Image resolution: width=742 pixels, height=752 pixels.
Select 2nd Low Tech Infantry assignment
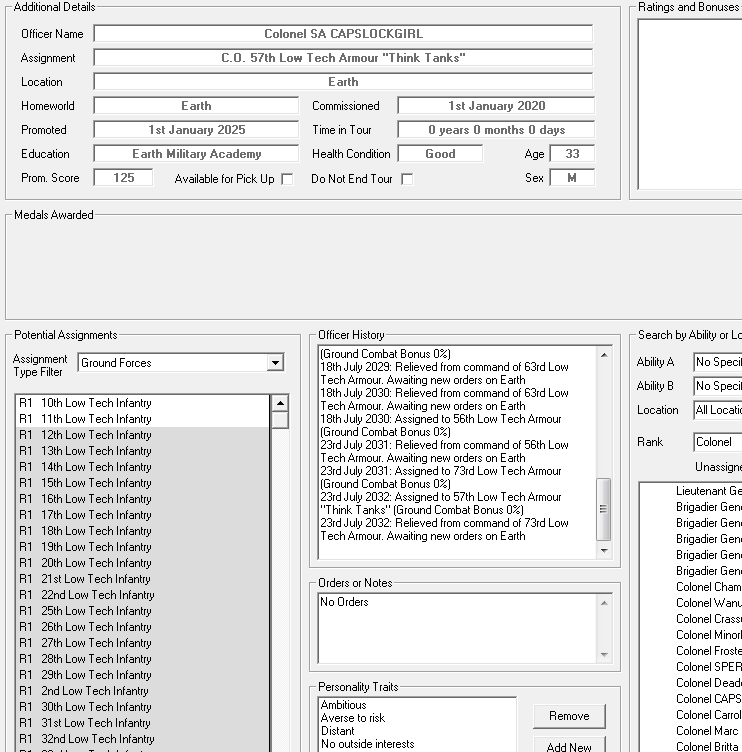click(142, 691)
